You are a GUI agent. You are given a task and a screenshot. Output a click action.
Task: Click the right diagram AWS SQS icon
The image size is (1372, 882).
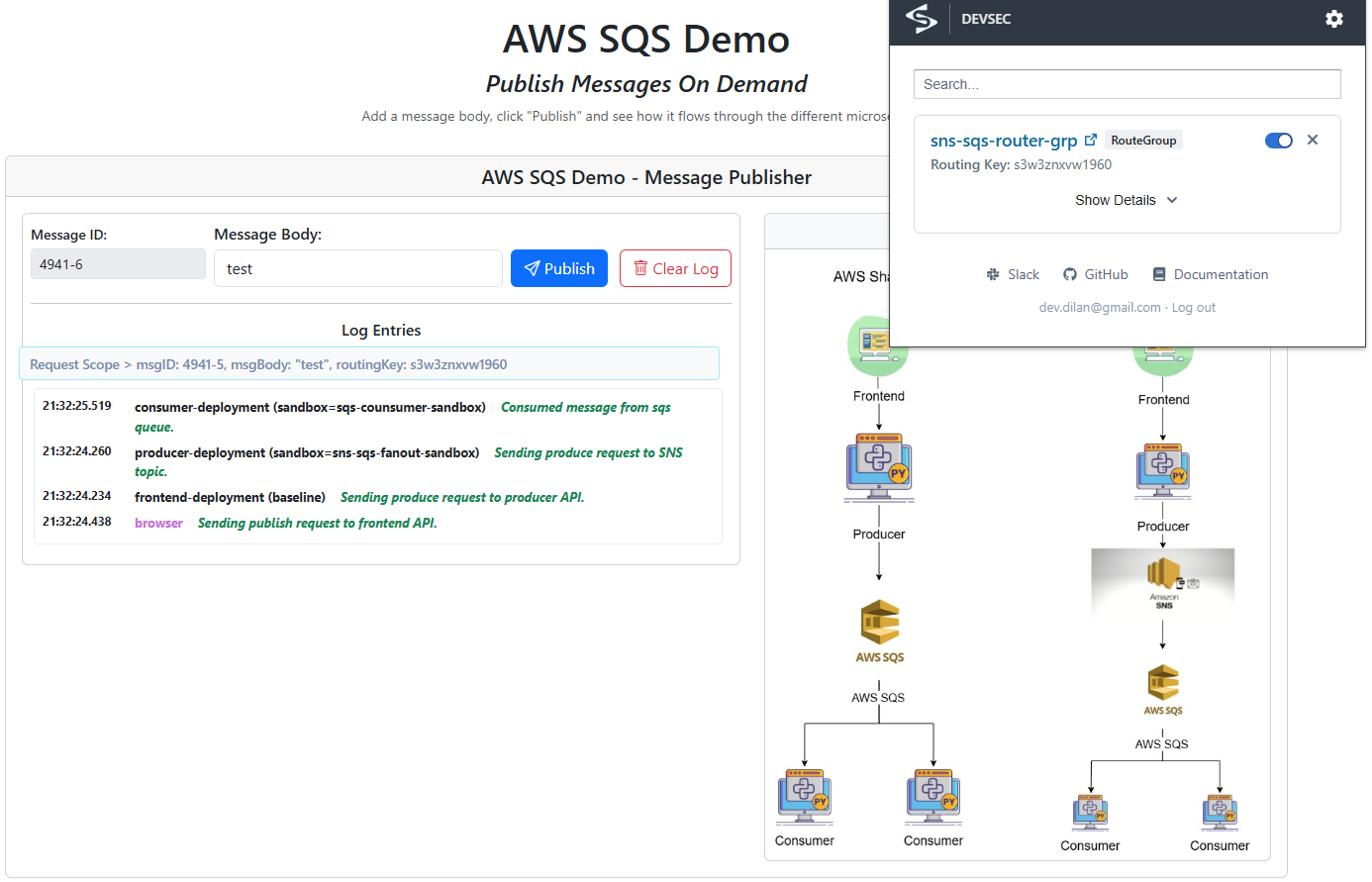[x=1163, y=690]
